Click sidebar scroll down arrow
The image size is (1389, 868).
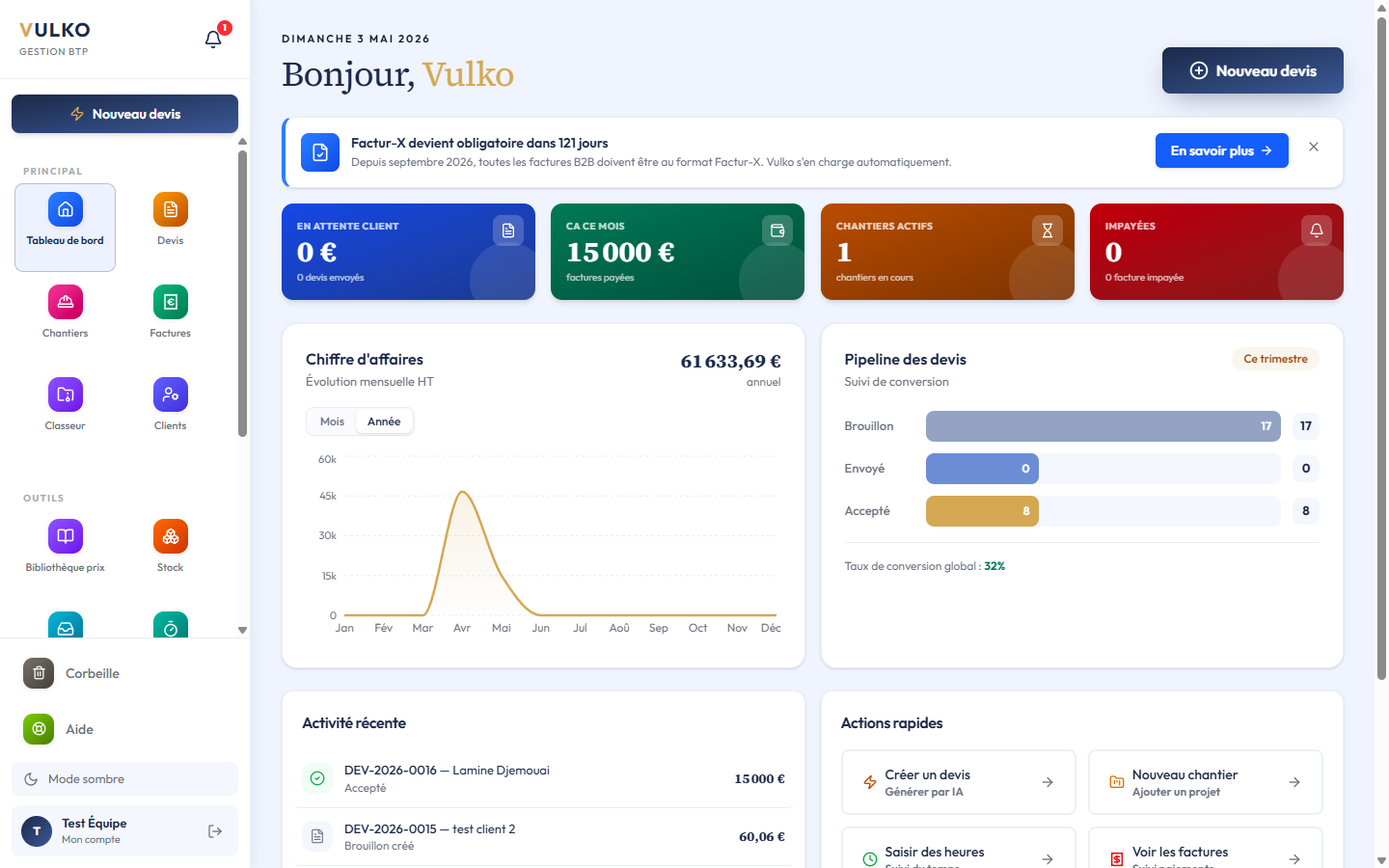click(x=242, y=630)
